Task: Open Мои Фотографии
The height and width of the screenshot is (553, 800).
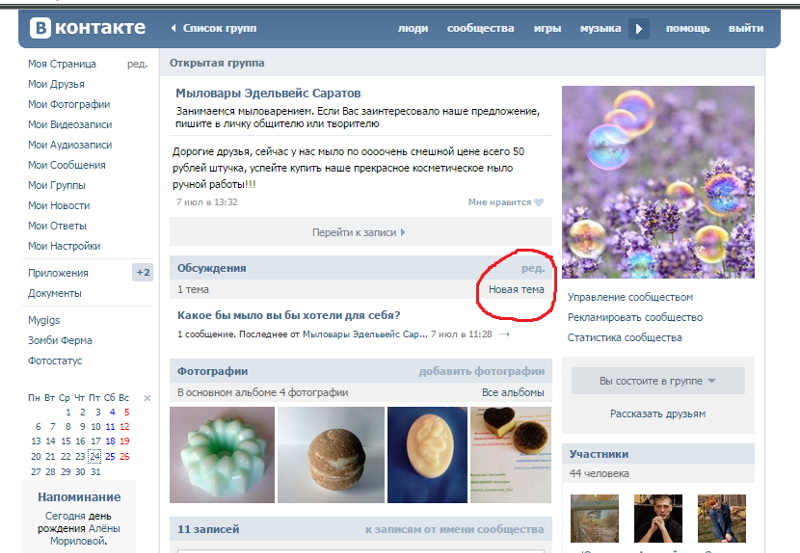Action: click(x=69, y=105)
